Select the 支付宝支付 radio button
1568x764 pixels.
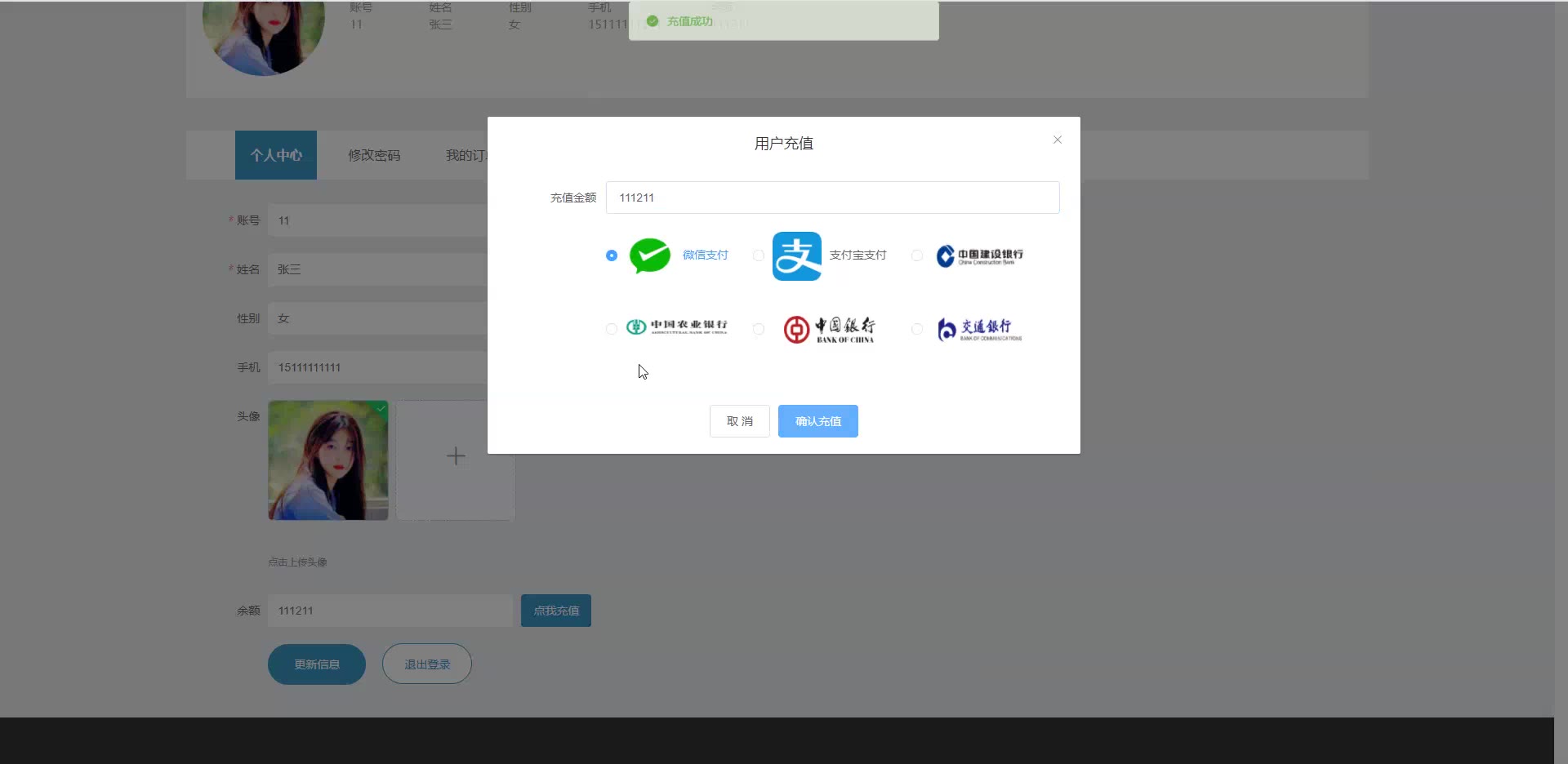pos(759,255)
